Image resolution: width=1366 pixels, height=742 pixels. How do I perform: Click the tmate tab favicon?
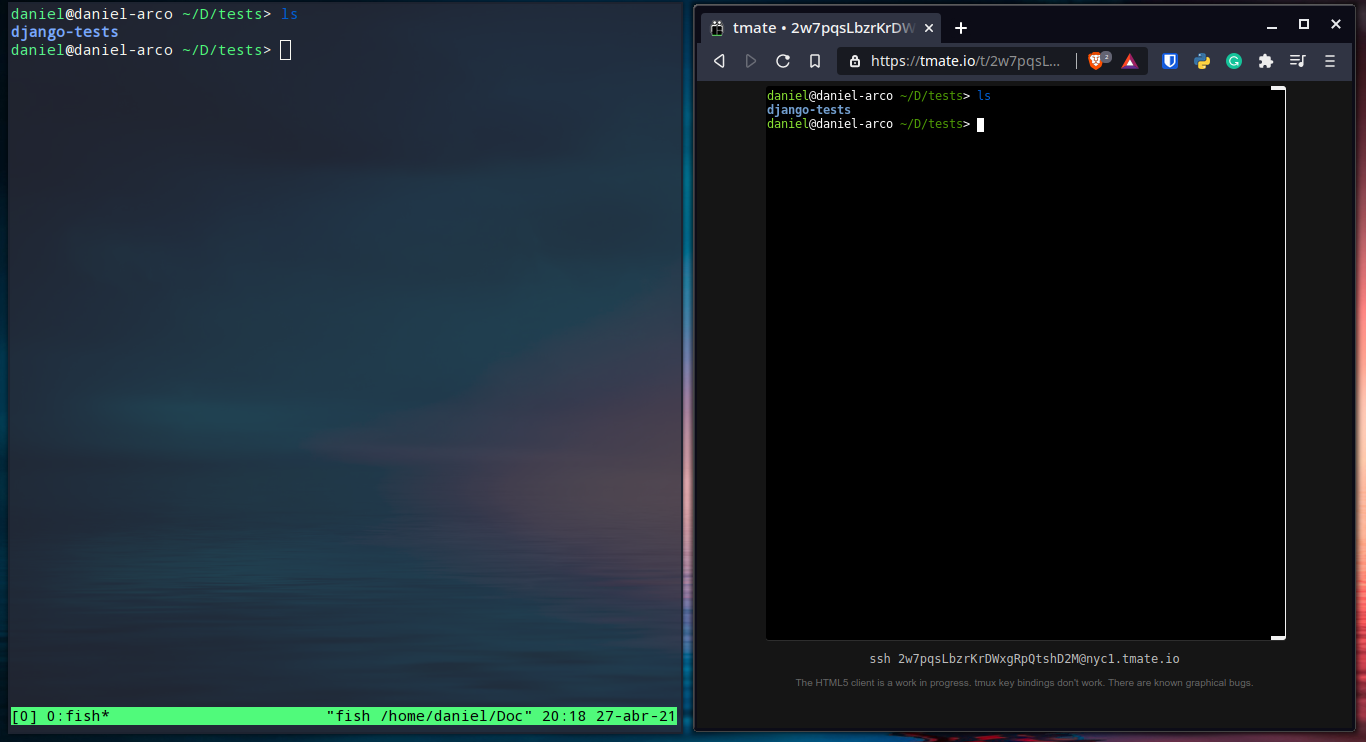click(717, 28)
